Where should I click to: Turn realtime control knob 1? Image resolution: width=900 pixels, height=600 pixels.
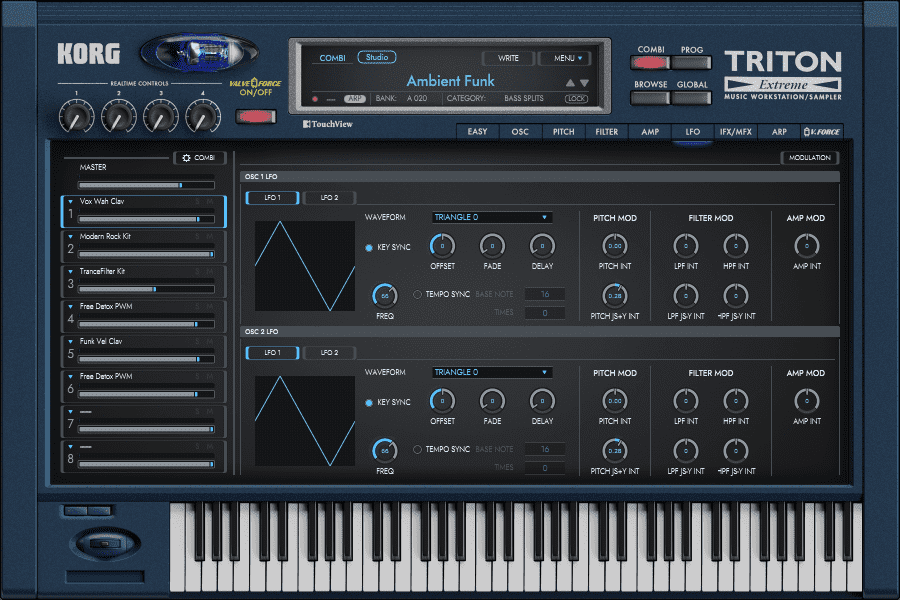pos(76,115)
